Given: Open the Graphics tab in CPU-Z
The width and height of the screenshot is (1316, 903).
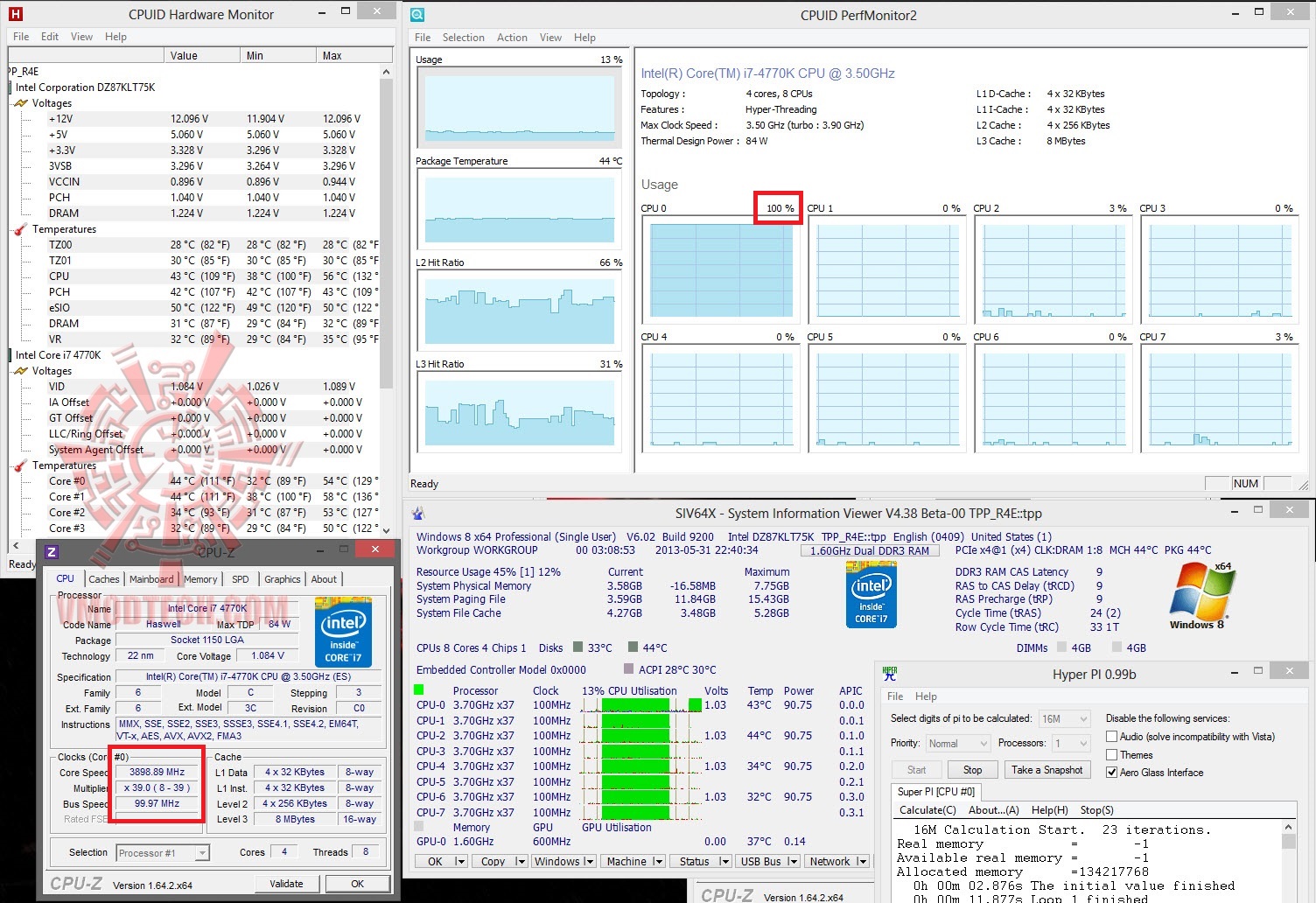Looking at the screenshot, I should (x=283, y=579).
